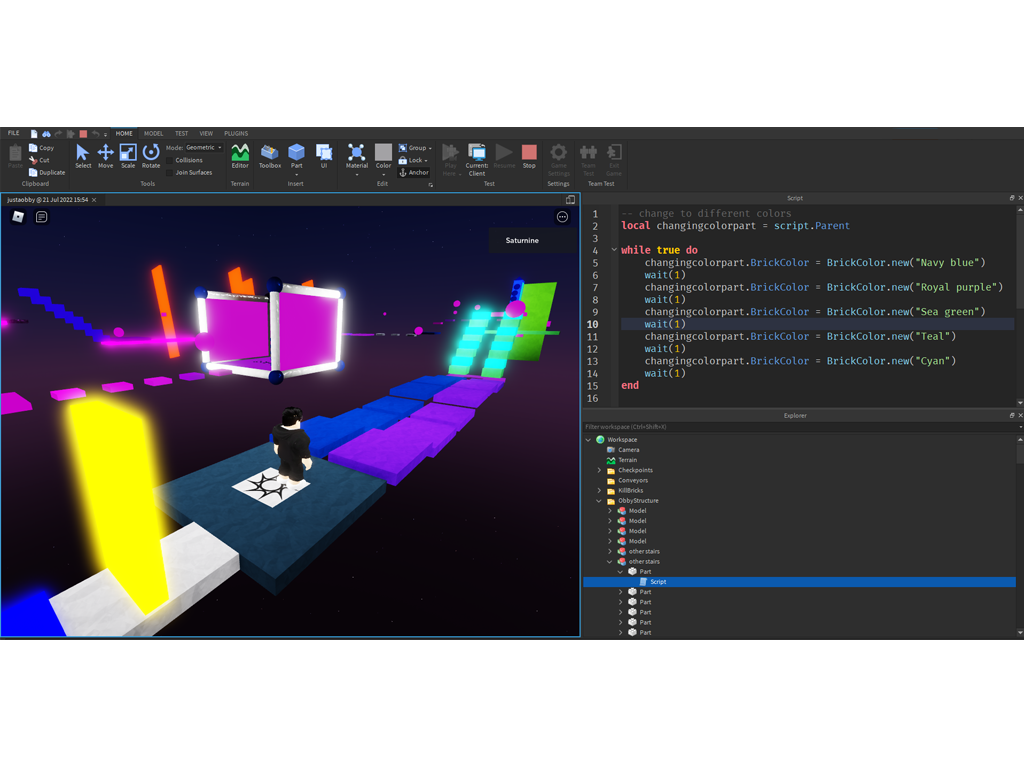Open the in-game chat icon

coord(41,217)
